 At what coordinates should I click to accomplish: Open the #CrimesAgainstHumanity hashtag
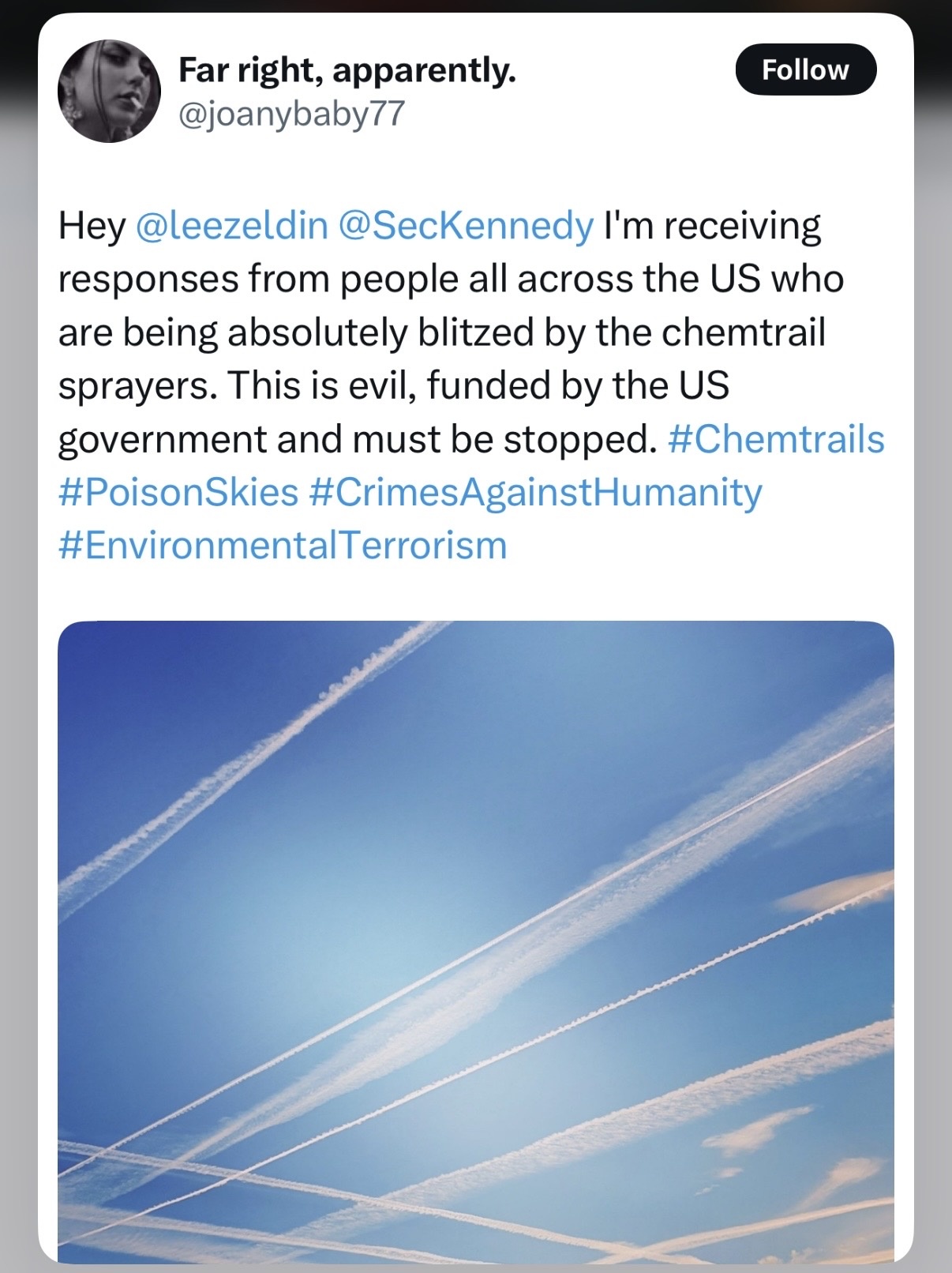(536, 492)
